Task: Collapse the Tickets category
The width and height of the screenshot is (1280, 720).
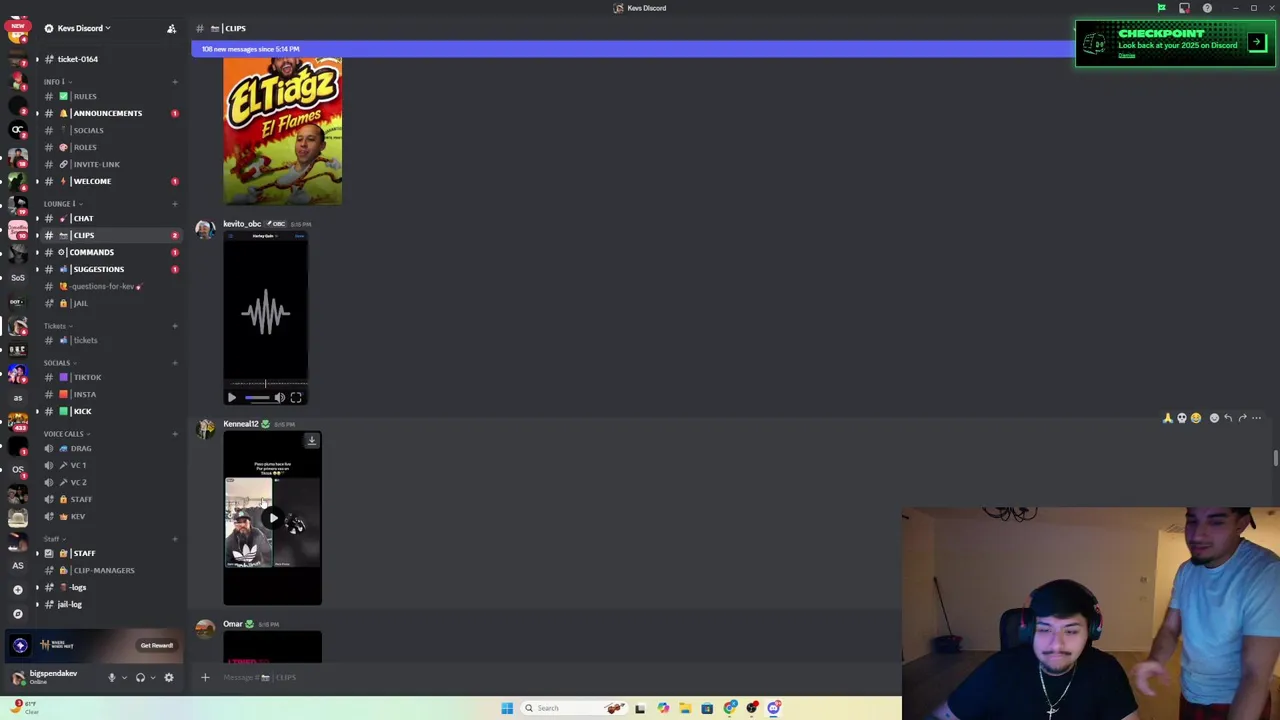Action: (57, 325)
